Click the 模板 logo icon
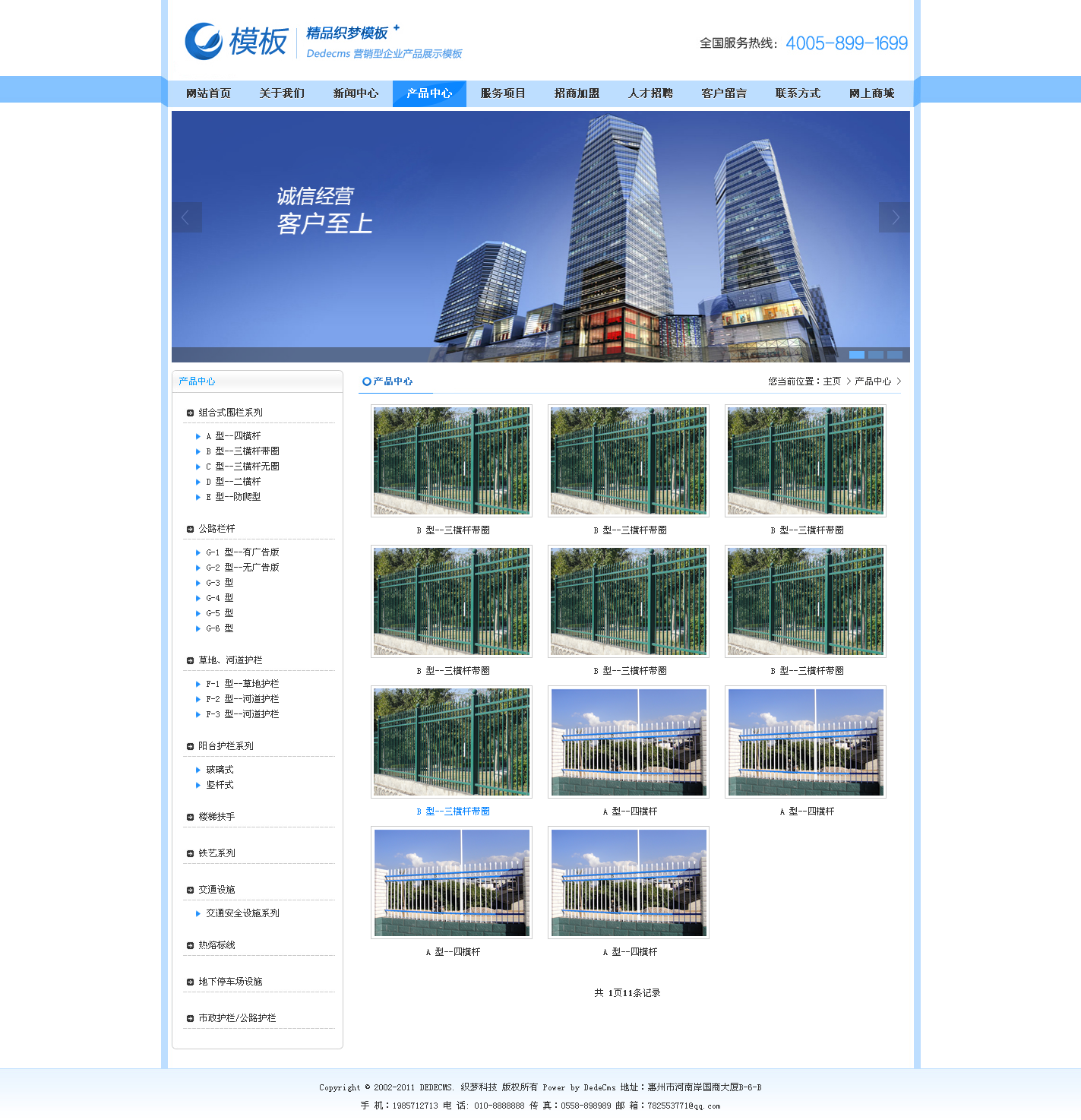Screen dimensions: 1081x1120 (204, 41)
